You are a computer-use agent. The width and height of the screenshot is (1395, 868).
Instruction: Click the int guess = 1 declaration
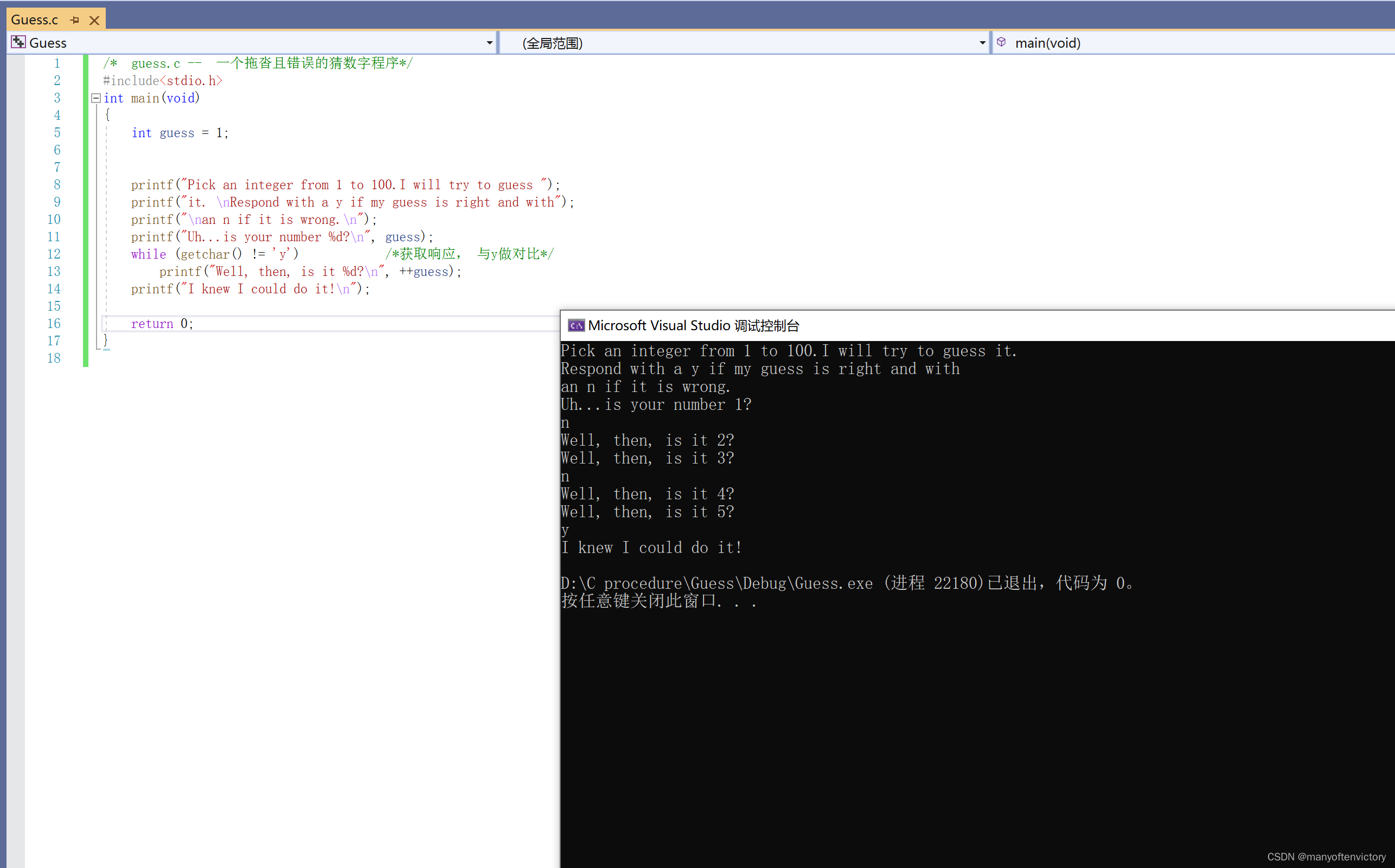point(180,133)
